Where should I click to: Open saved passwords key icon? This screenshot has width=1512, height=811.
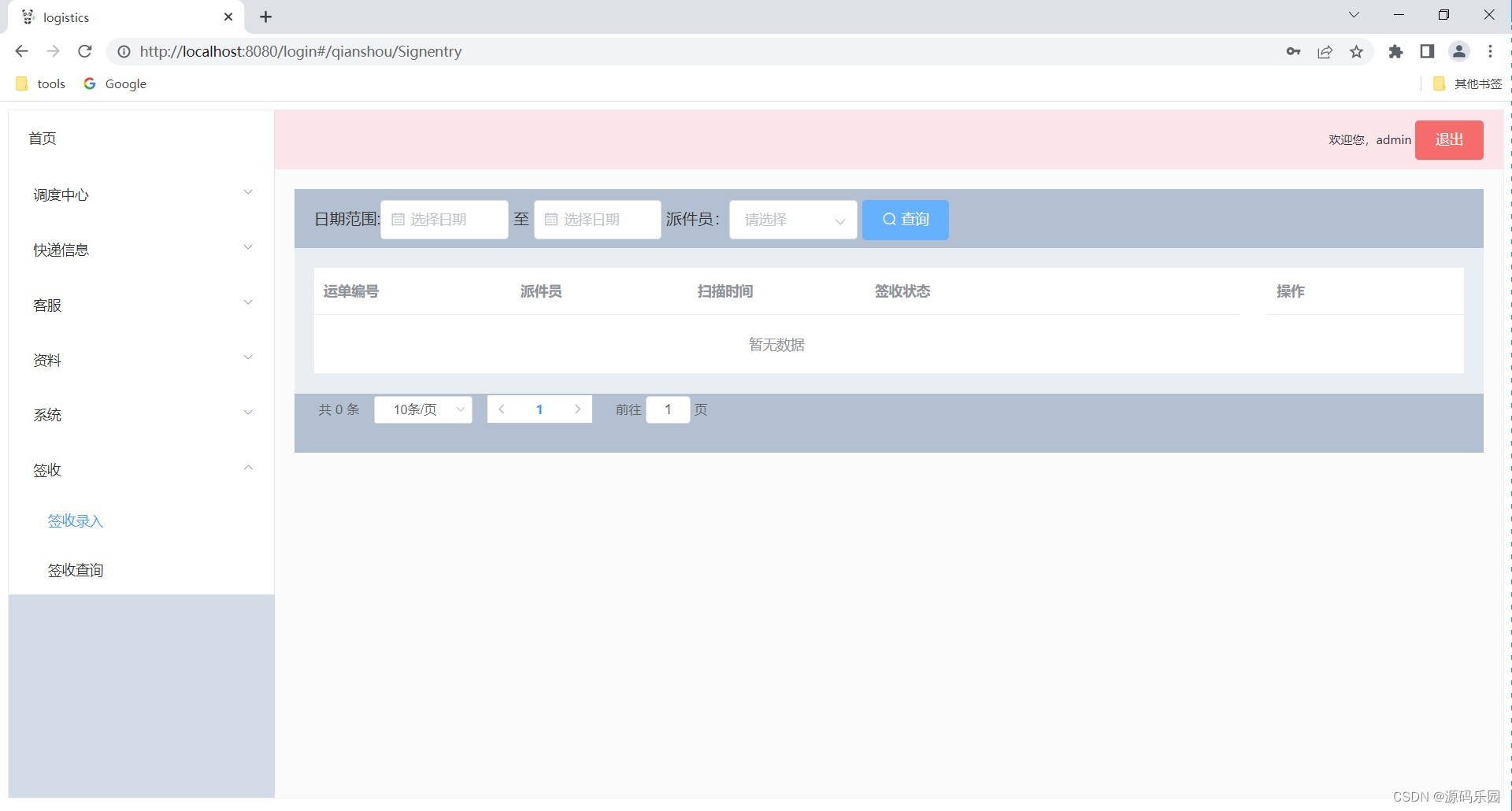(1293, 51)
